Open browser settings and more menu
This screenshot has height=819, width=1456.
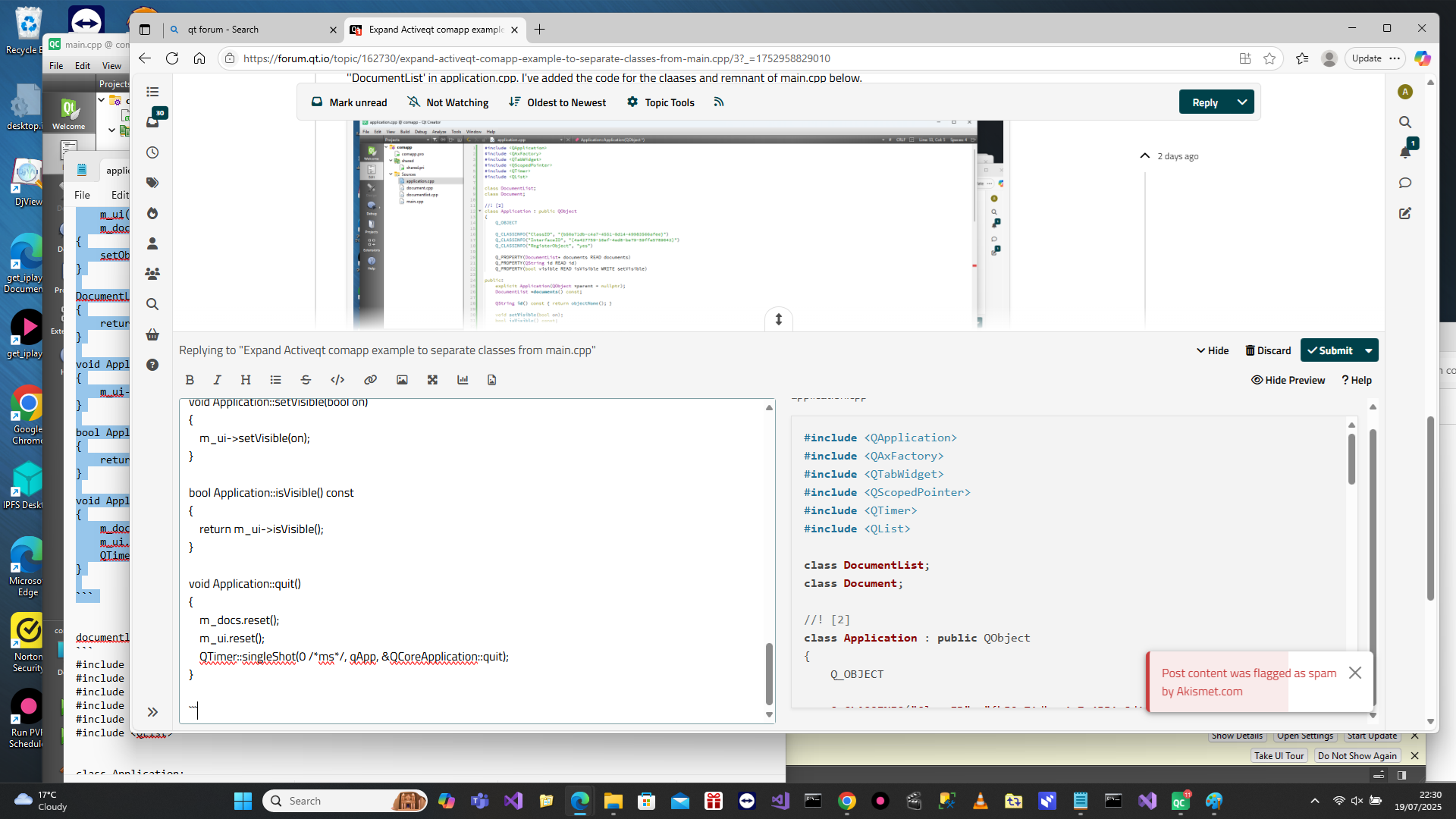(1395, 58)
